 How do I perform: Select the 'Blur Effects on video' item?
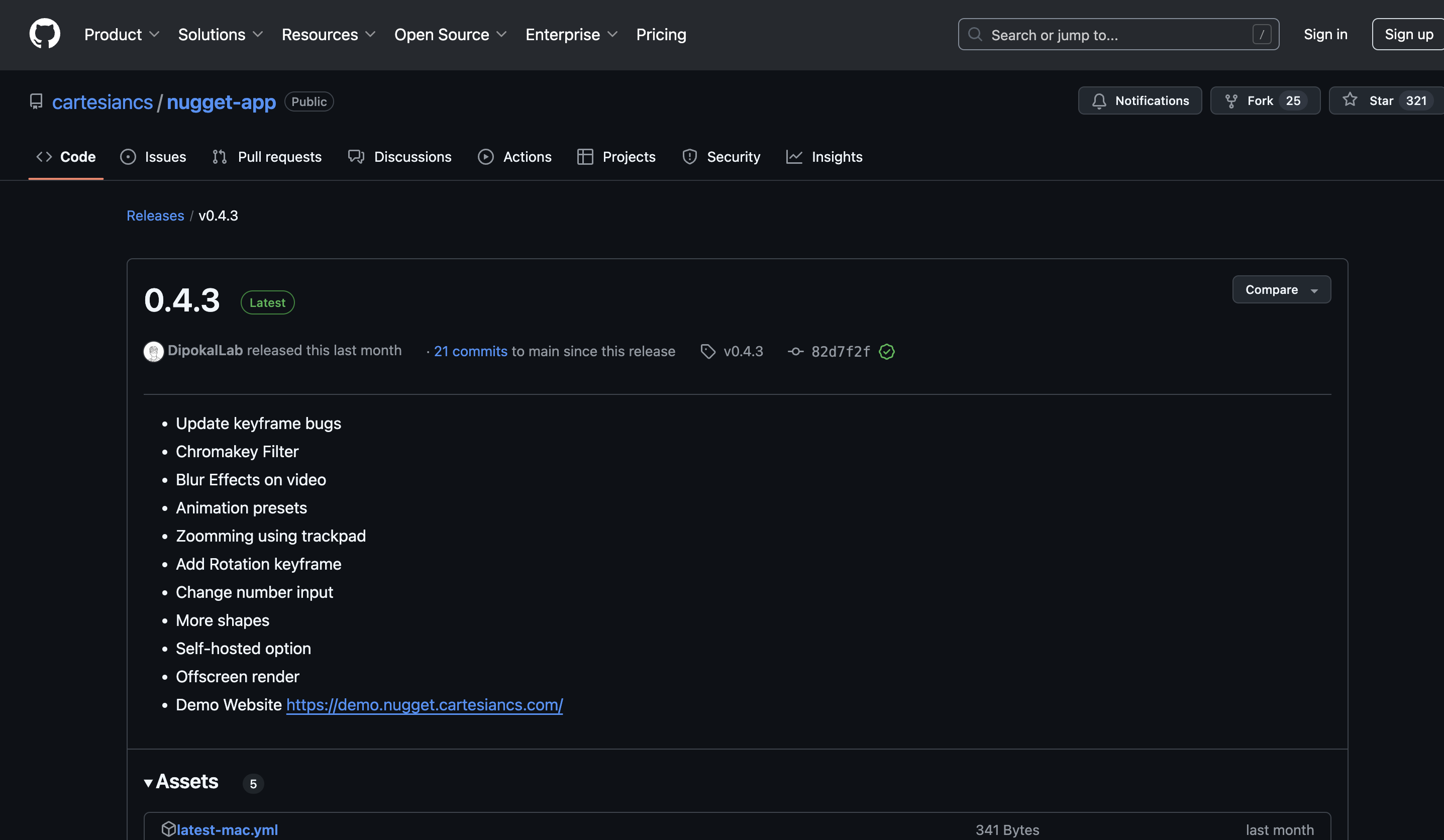(x=251, y=480)
